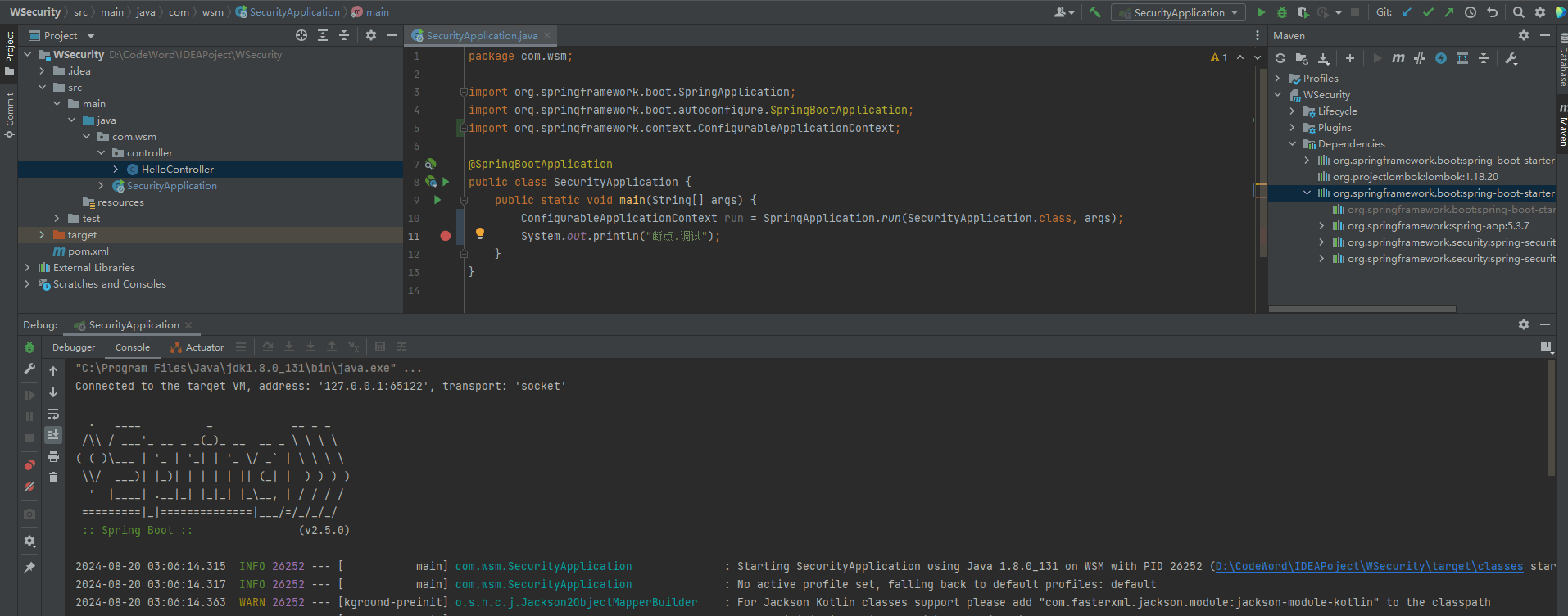Click Execute Maven Goal 'm' icon

[1398, 58]
